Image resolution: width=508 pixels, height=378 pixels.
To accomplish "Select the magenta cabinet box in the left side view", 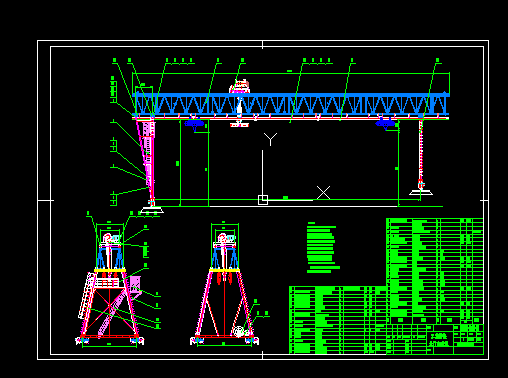I will [x=135, y=284].
